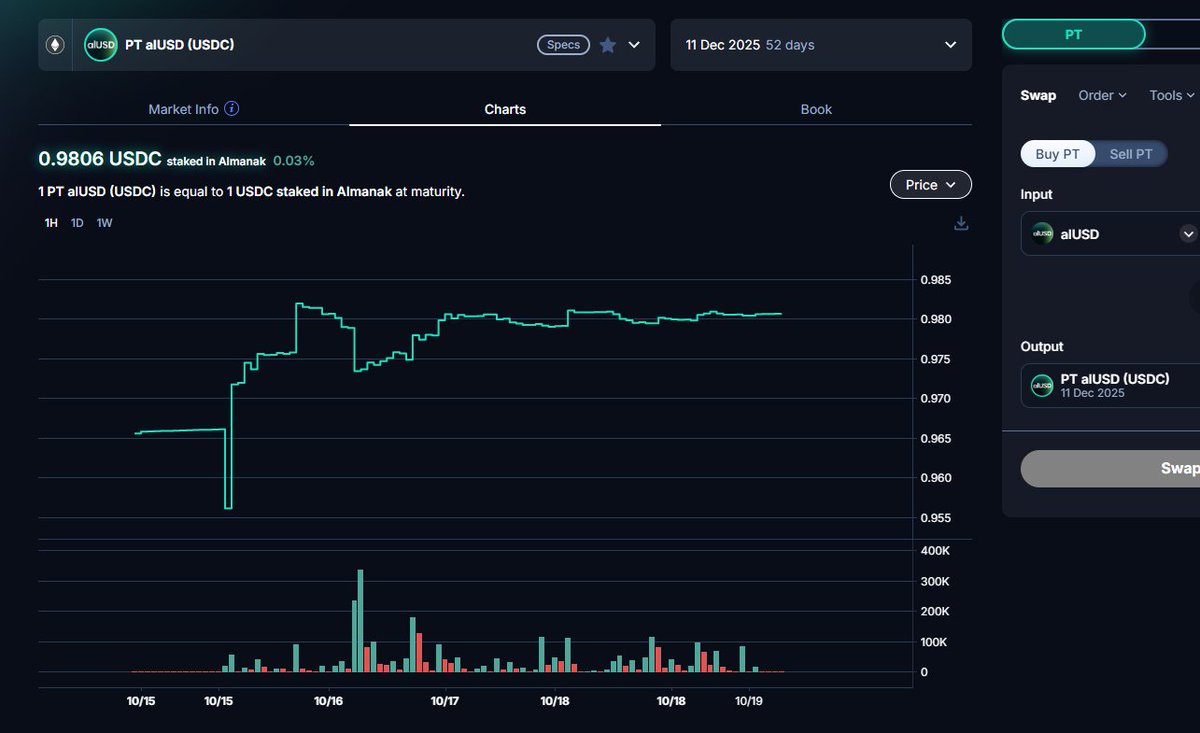Click the 10/17 date axis label
Image resolution: width=1200 pixels, height=733 pixels.
pos(445,701)
